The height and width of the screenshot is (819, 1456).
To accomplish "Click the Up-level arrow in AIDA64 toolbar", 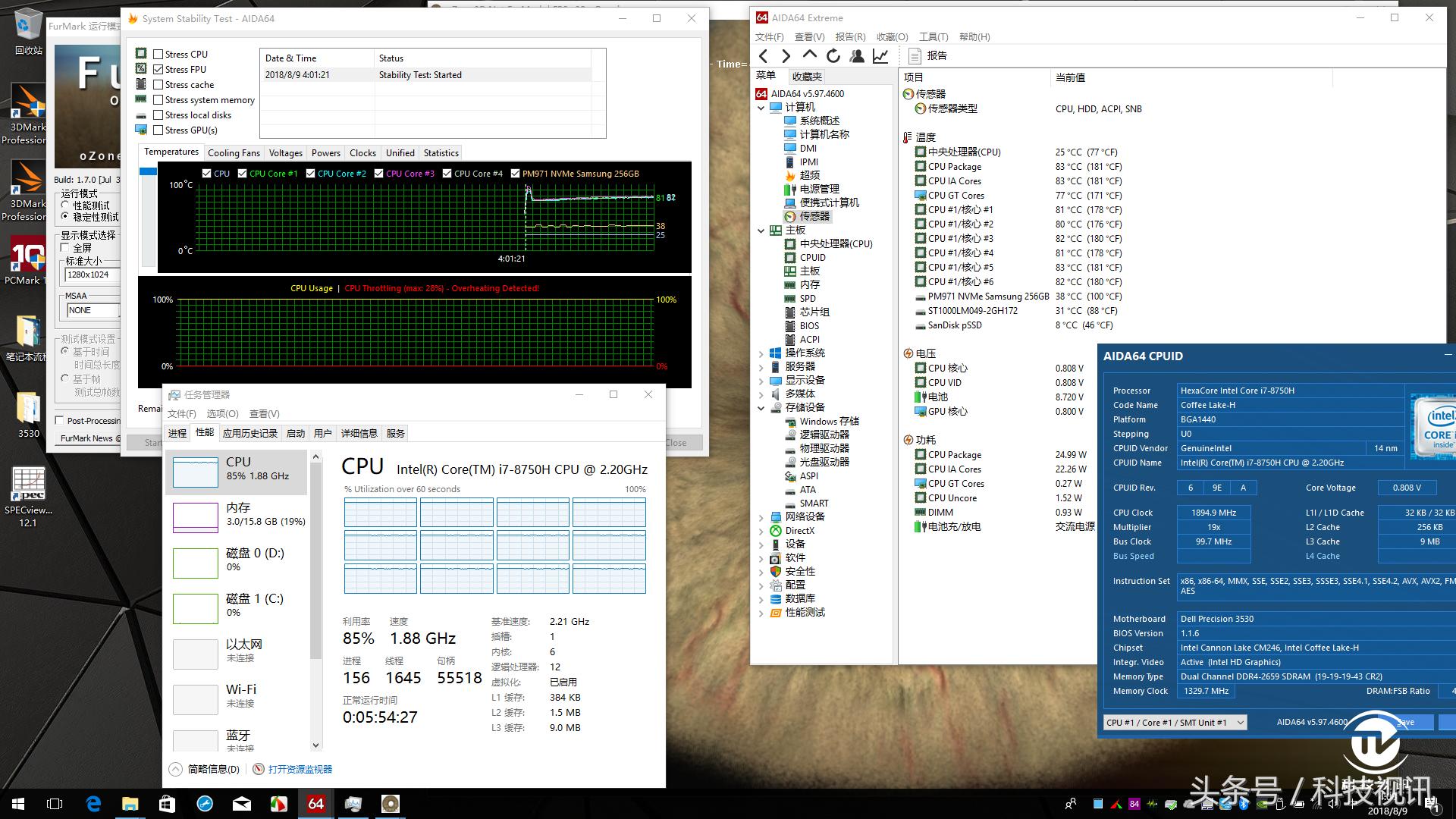I will click(809, 55).
